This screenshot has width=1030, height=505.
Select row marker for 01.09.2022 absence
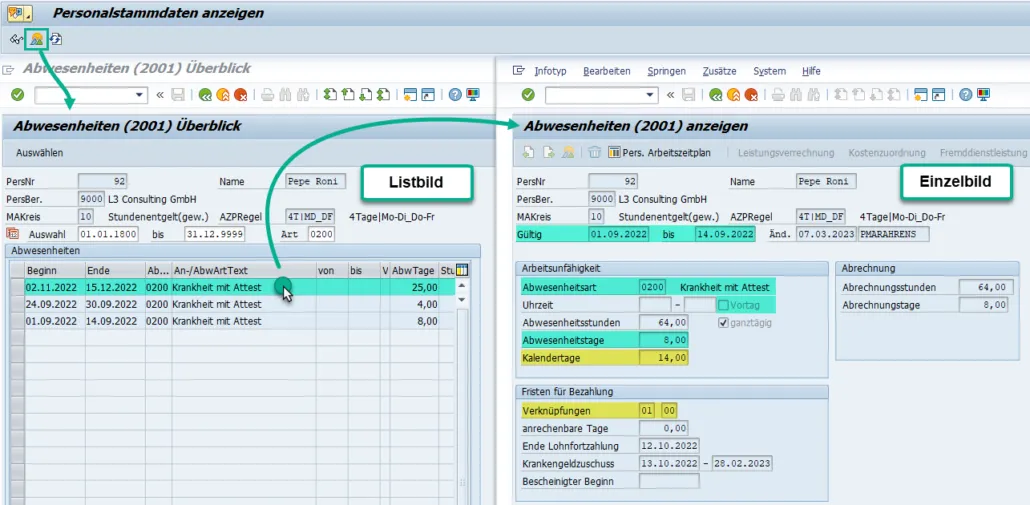tap(17, 322)
